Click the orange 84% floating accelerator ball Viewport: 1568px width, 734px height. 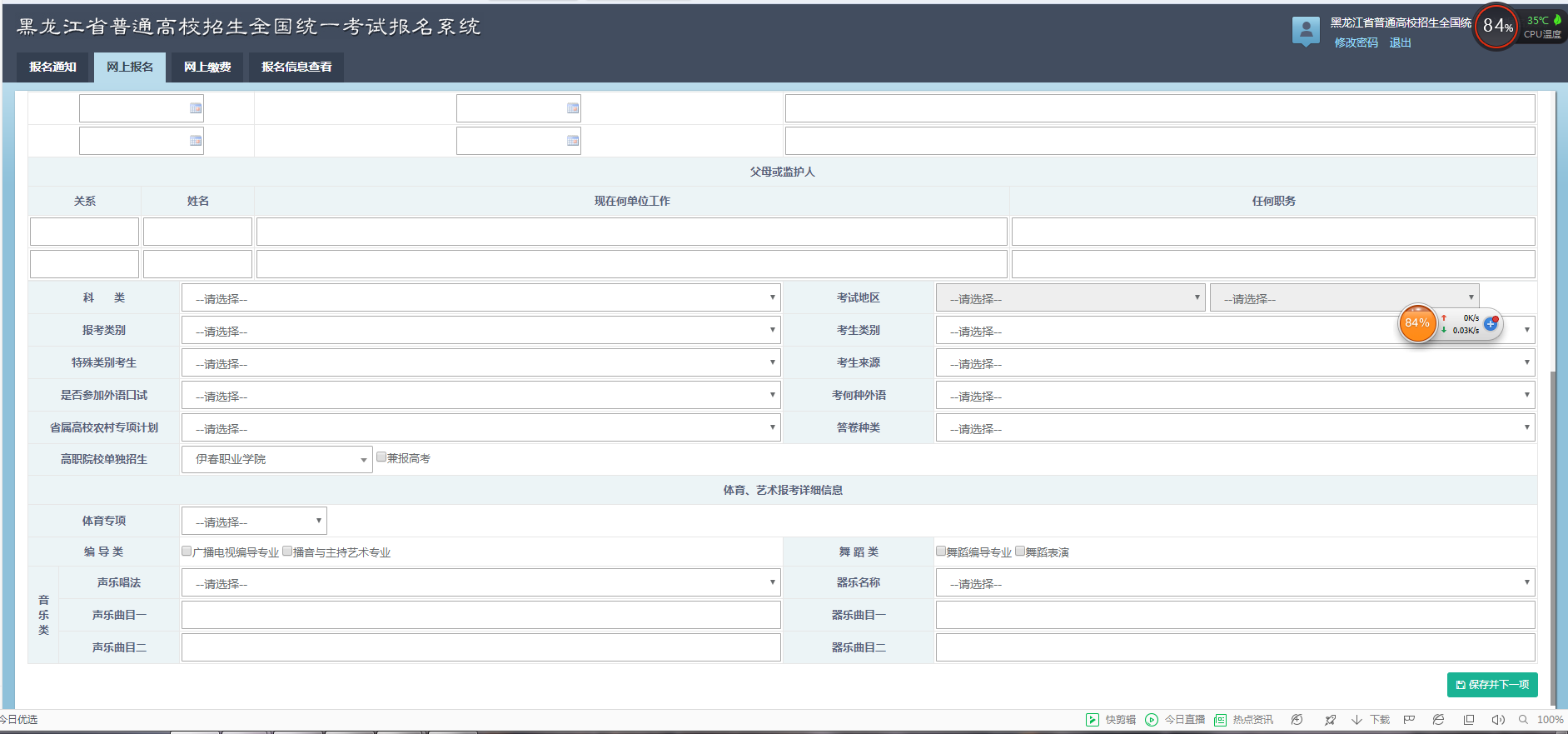tap(1417, 323)
